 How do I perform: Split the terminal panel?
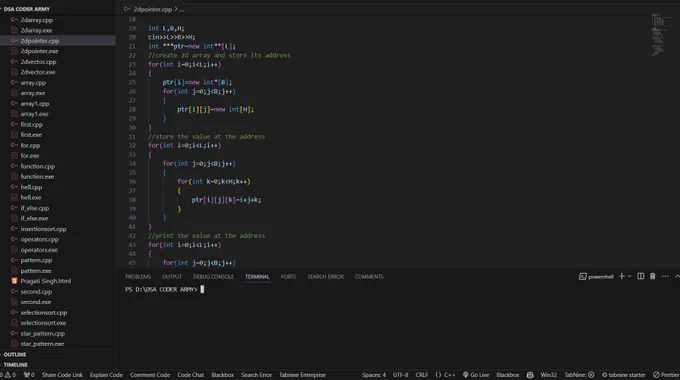click(x=641, y=276)
